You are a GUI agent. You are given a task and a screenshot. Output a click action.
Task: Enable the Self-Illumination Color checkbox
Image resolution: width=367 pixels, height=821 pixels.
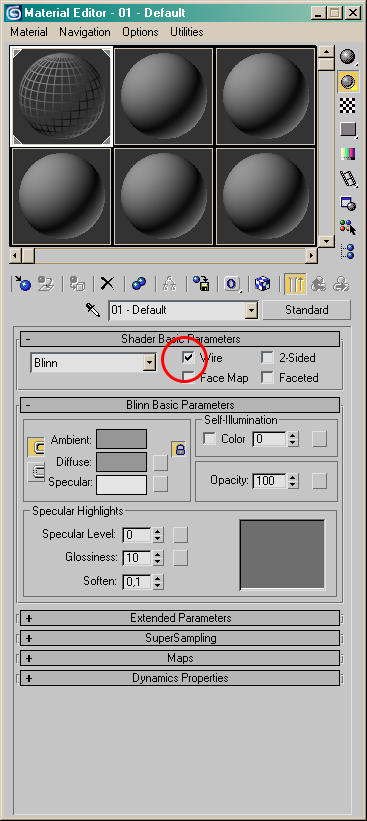209,439
